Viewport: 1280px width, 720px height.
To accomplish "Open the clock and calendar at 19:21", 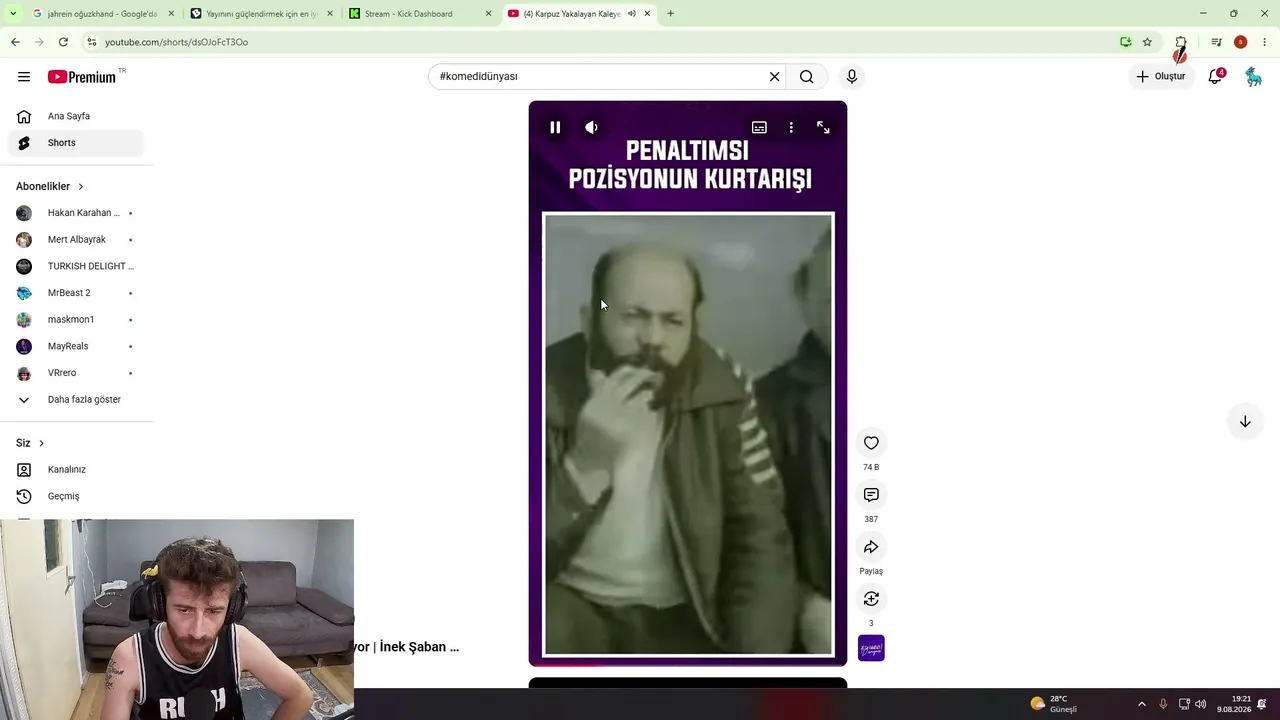I will click(1234, 704).
